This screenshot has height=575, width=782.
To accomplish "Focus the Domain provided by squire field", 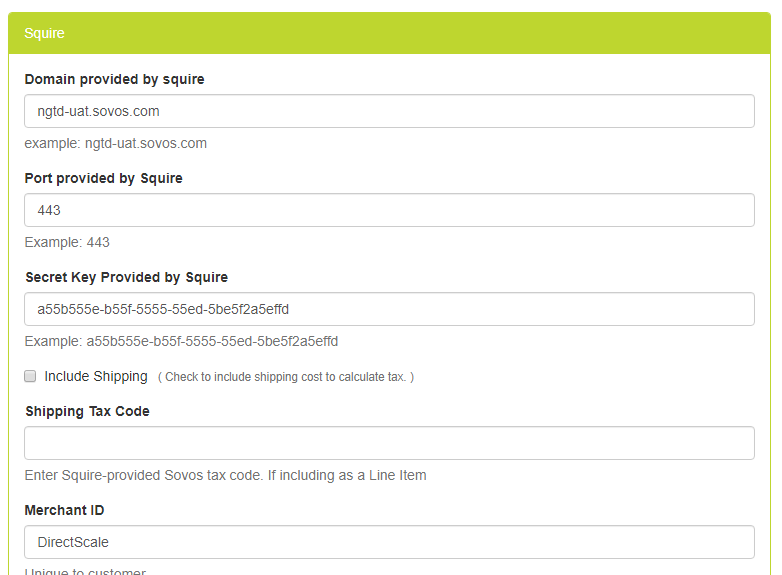I will pyautogui.click(x=389, y=111).
